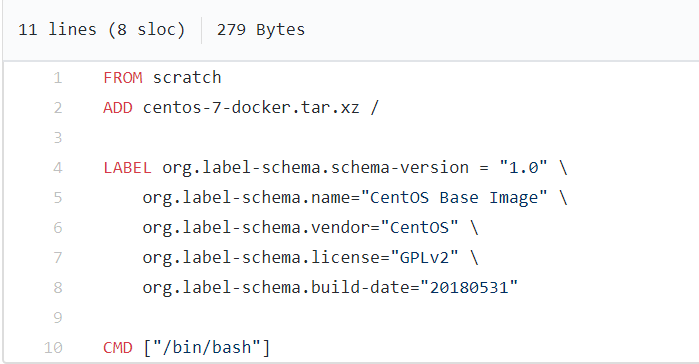Select line number 9

pos(58,318)
